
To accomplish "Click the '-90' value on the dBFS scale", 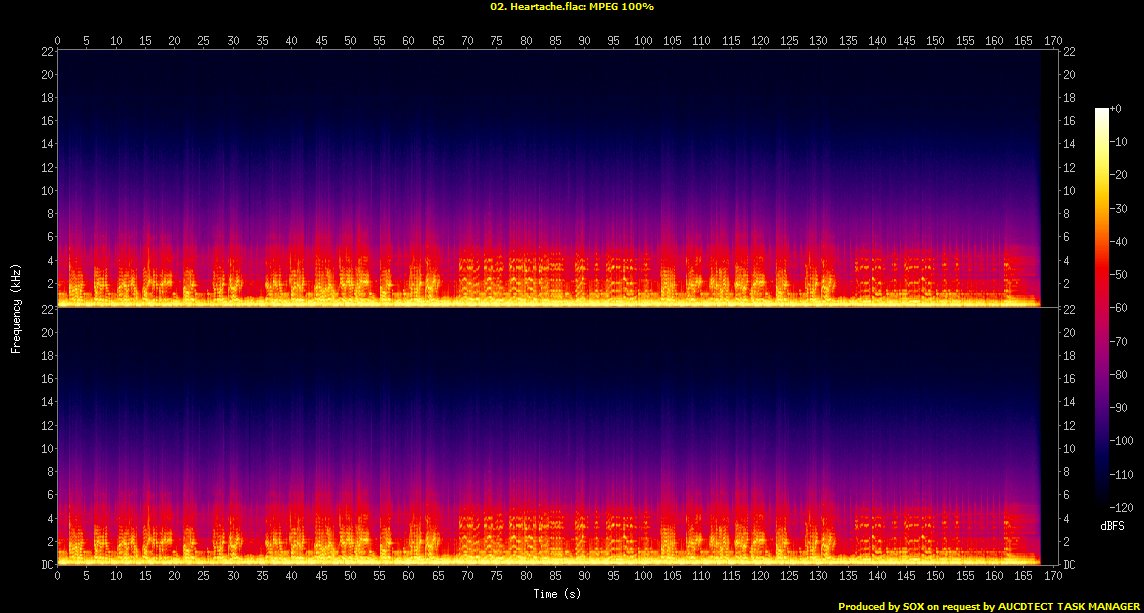I will (x=1120, y=407).
